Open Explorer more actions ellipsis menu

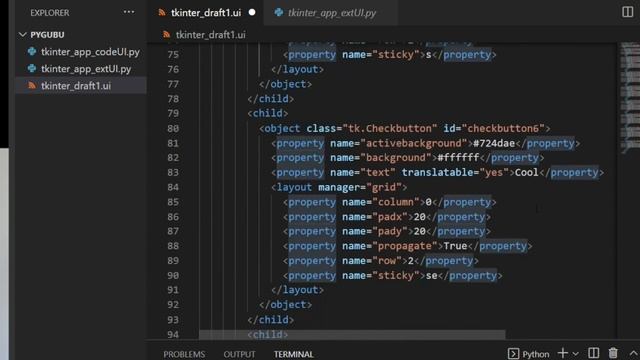click(129, 12)
